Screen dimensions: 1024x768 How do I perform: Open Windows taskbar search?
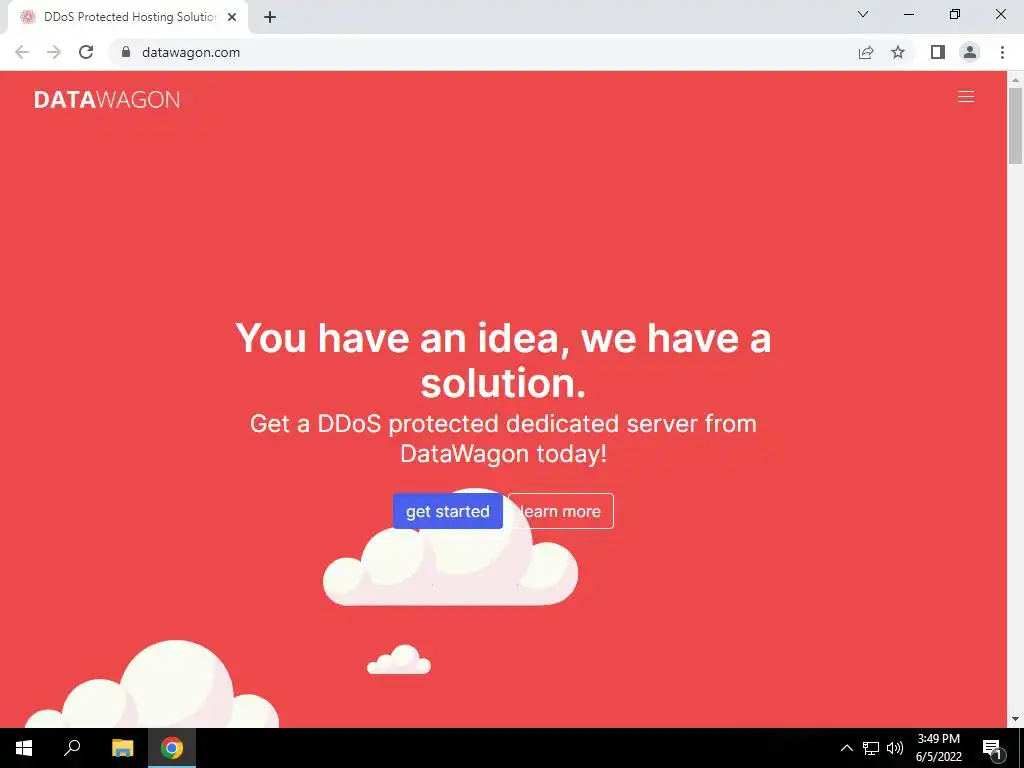pyautogui.click(x=72, y=748)
